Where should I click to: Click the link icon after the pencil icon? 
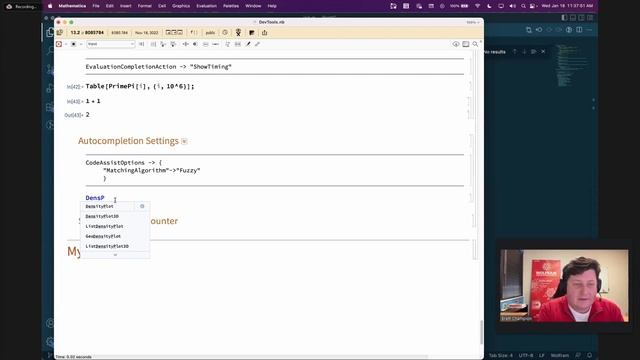[257, 44]
